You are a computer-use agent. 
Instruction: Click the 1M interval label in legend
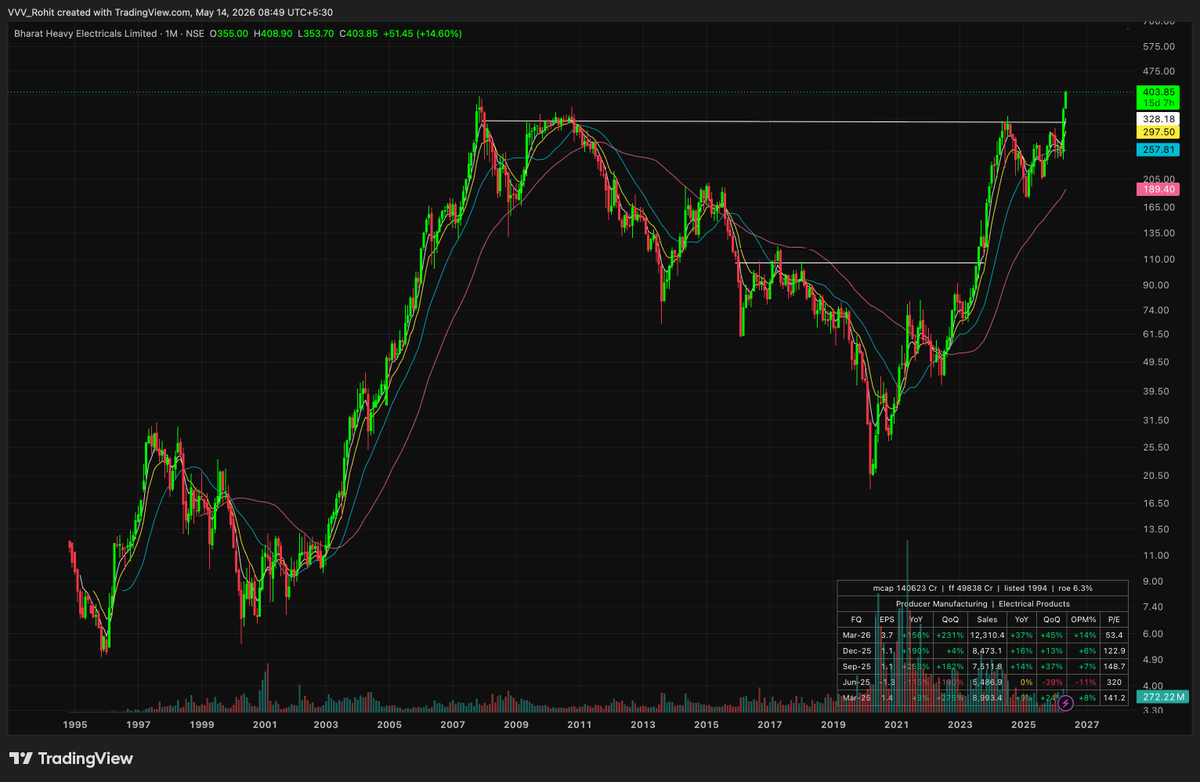point(171,34)
